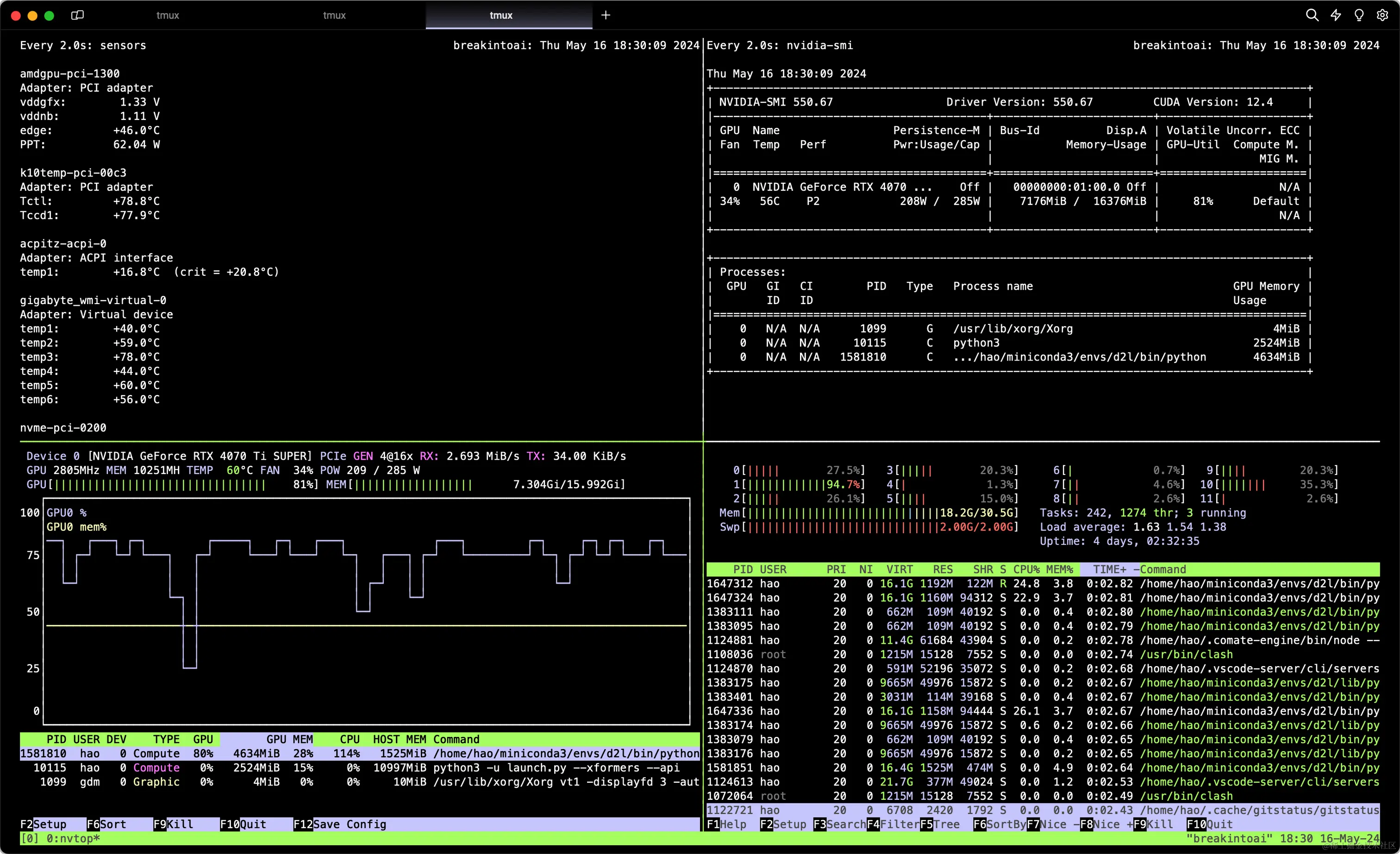This screenshot has height=854, width=1400.
Task: Click the search magnifier icon in title bar
Action: (1312, 15)
